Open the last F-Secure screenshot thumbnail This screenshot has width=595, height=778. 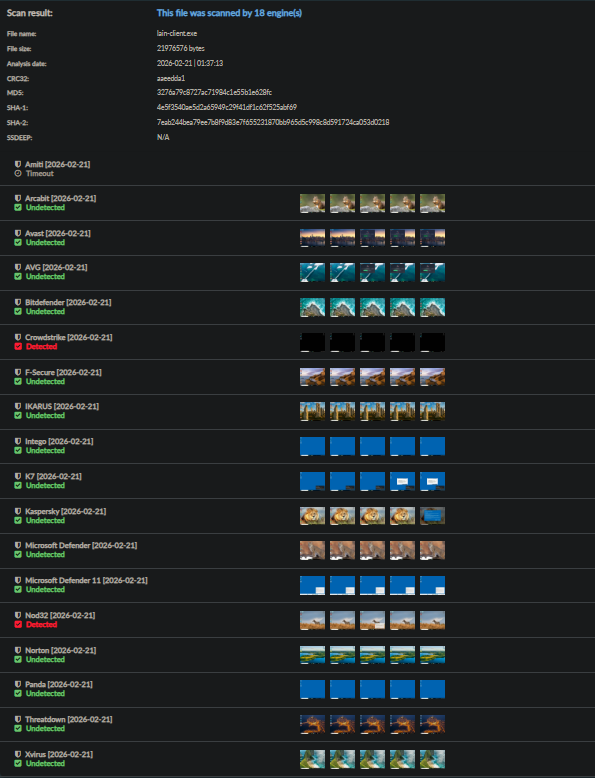coord(432,377)
